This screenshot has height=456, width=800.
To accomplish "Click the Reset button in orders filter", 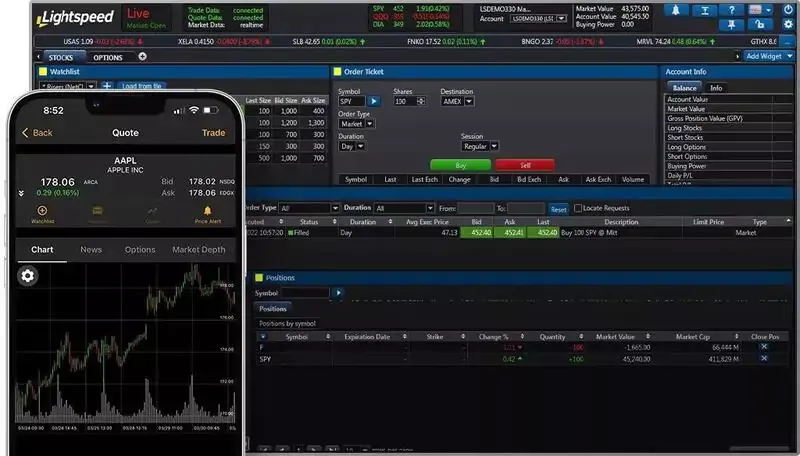I will click(x=558, y=209).
